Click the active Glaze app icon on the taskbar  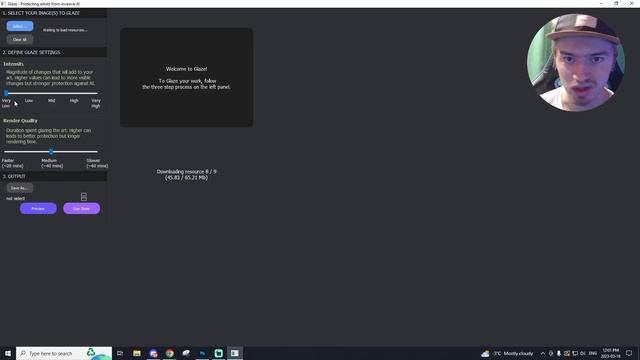pos(235,353)
